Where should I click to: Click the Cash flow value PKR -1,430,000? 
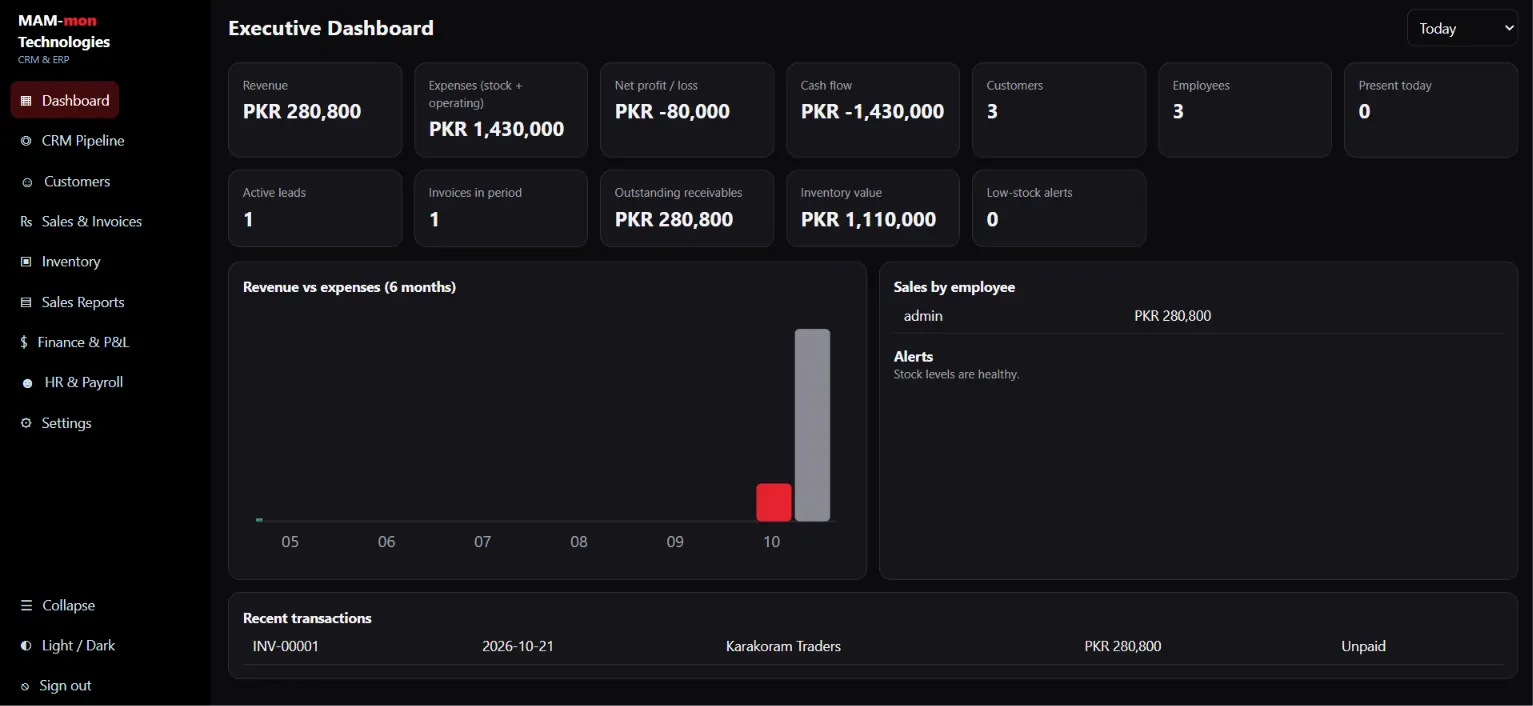coord(872,112)
